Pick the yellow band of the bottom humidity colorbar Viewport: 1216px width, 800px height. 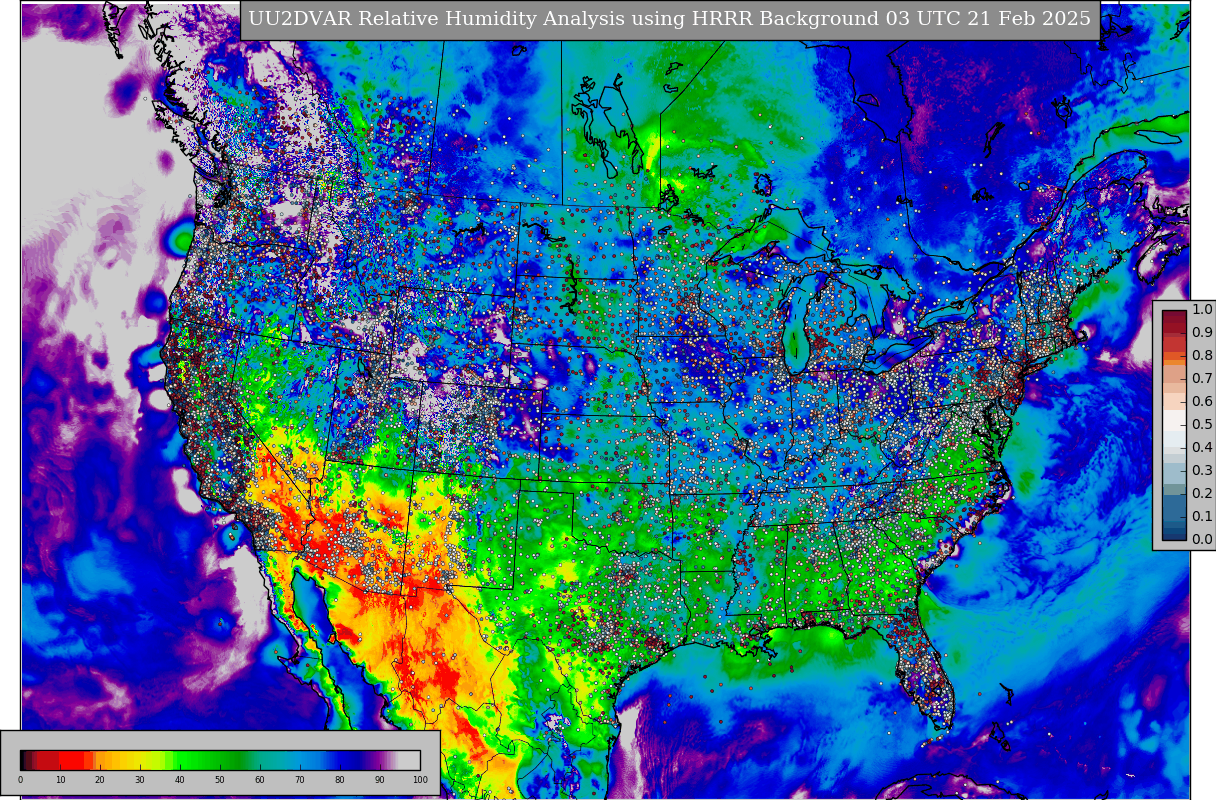pyautogui.click(x=140, y=760)
